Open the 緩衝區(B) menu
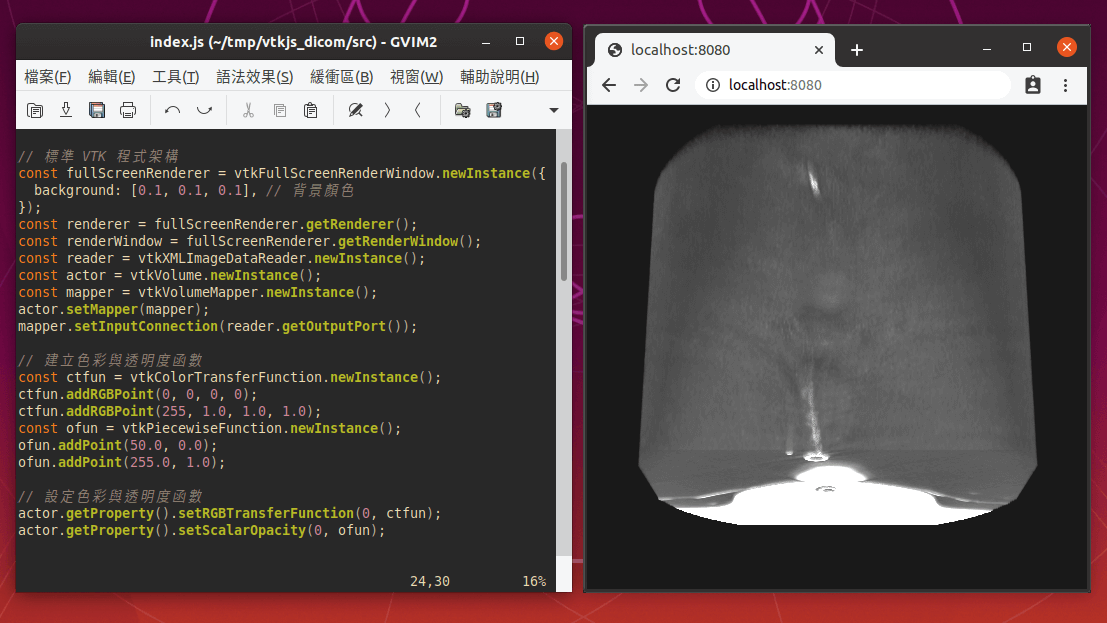The image size is (1107, 623). click(x=341, y=77)
